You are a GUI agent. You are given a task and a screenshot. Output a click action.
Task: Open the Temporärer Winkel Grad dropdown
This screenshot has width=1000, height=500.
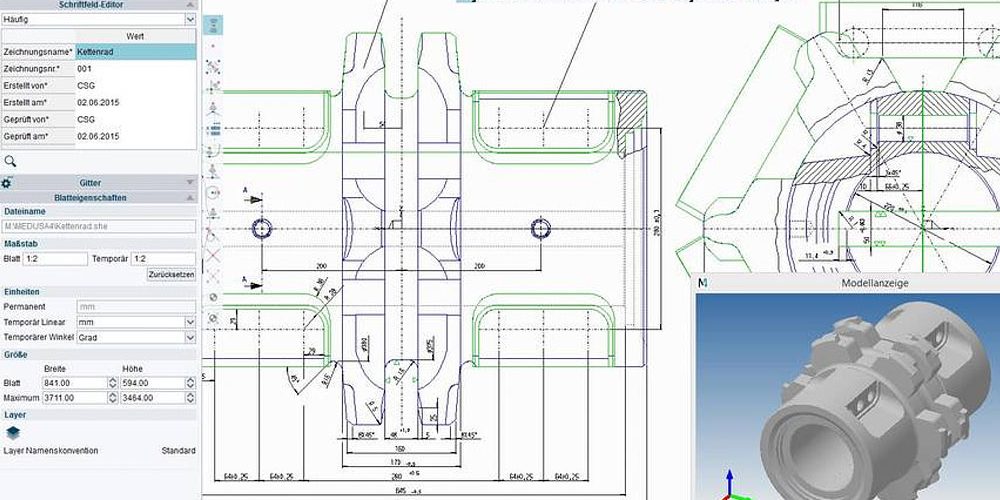click(190, 338)
